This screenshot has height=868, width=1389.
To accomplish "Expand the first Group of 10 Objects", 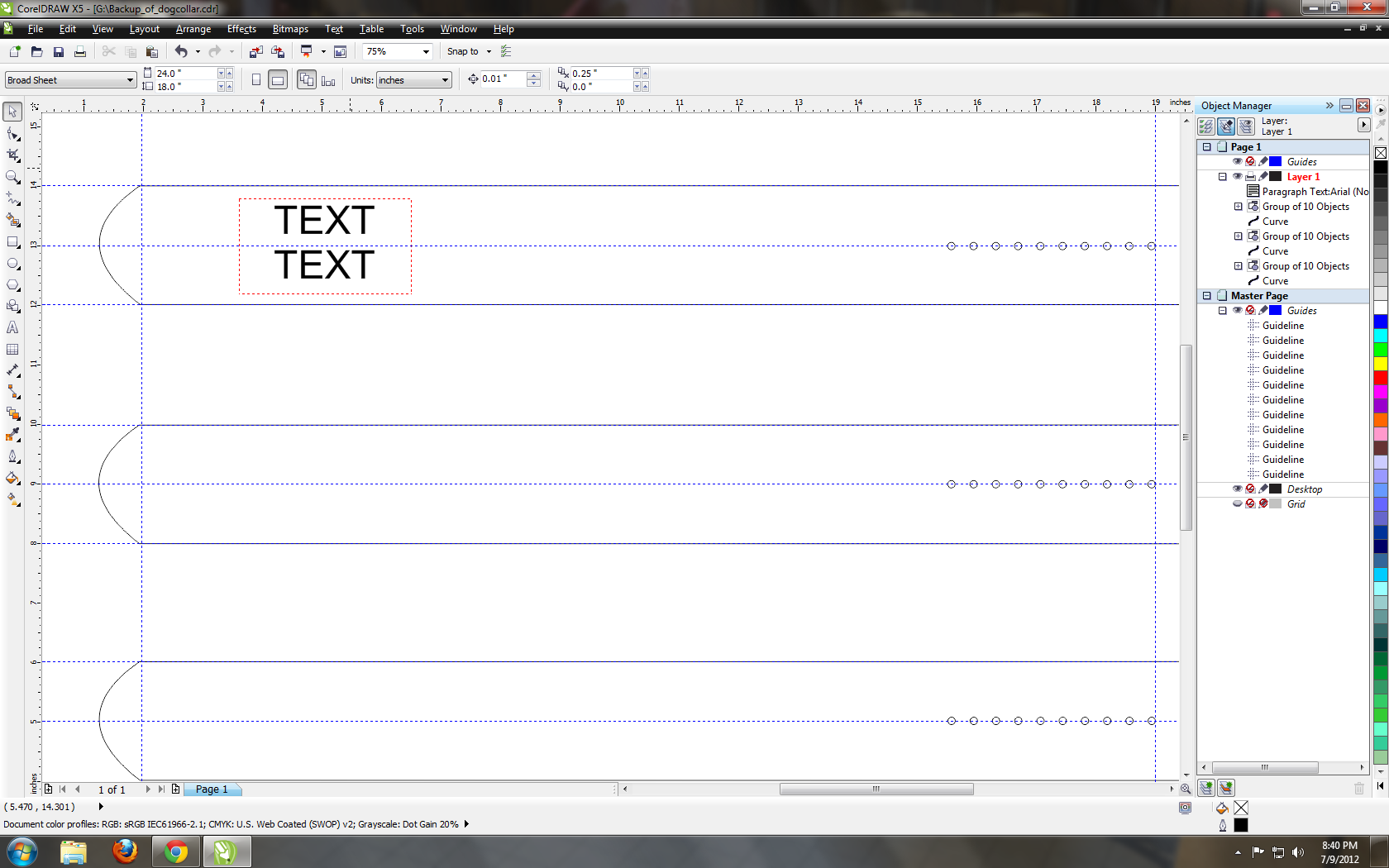I will (1238, 206).
